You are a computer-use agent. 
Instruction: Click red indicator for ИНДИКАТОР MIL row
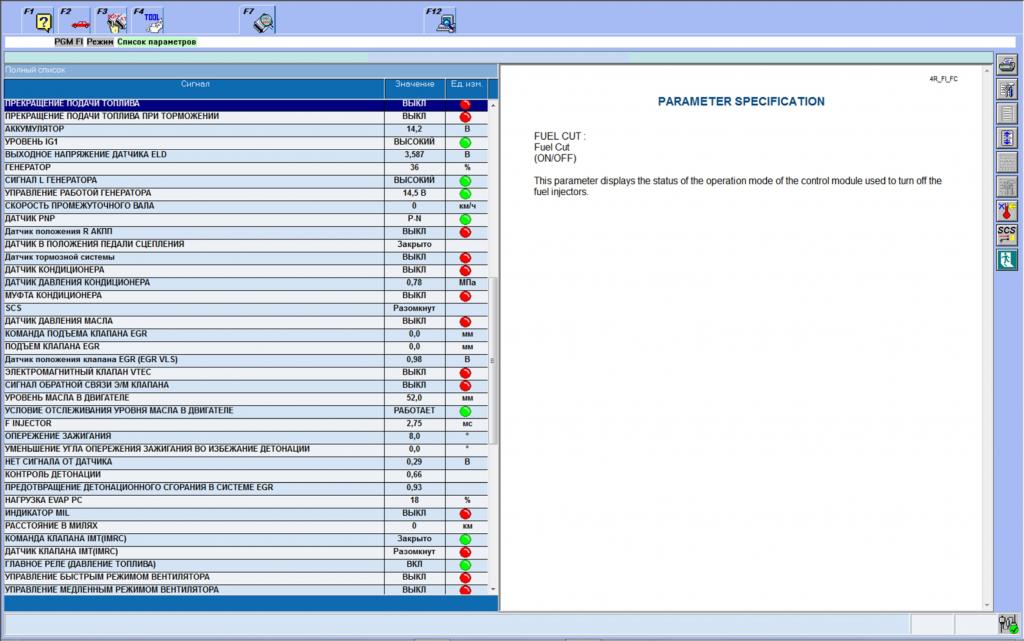(x=465, y=513)
